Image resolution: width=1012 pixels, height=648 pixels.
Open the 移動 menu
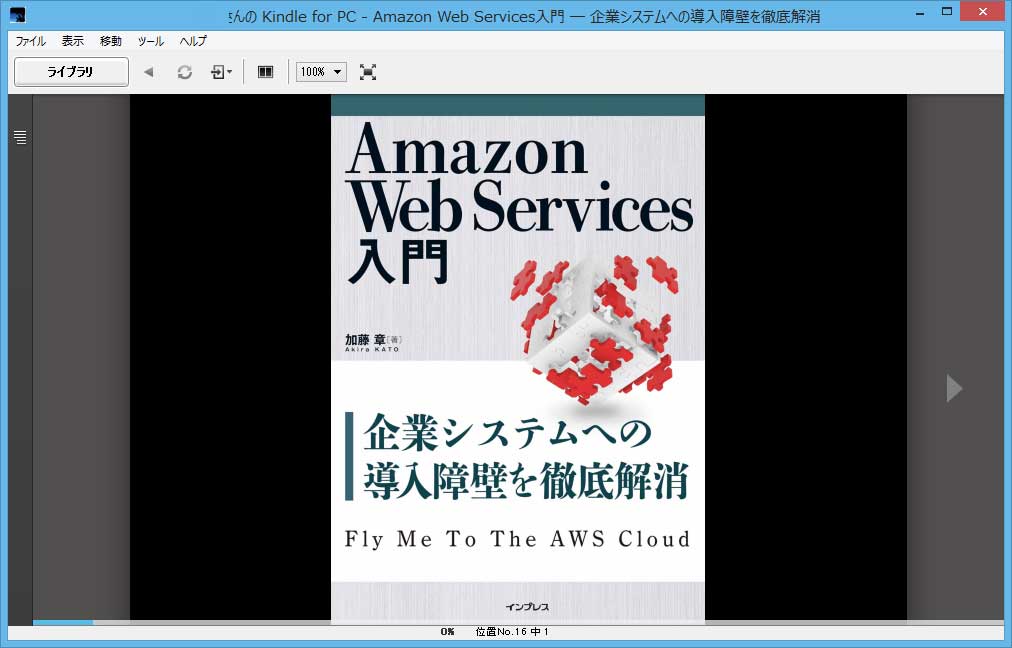pos(110,41)
